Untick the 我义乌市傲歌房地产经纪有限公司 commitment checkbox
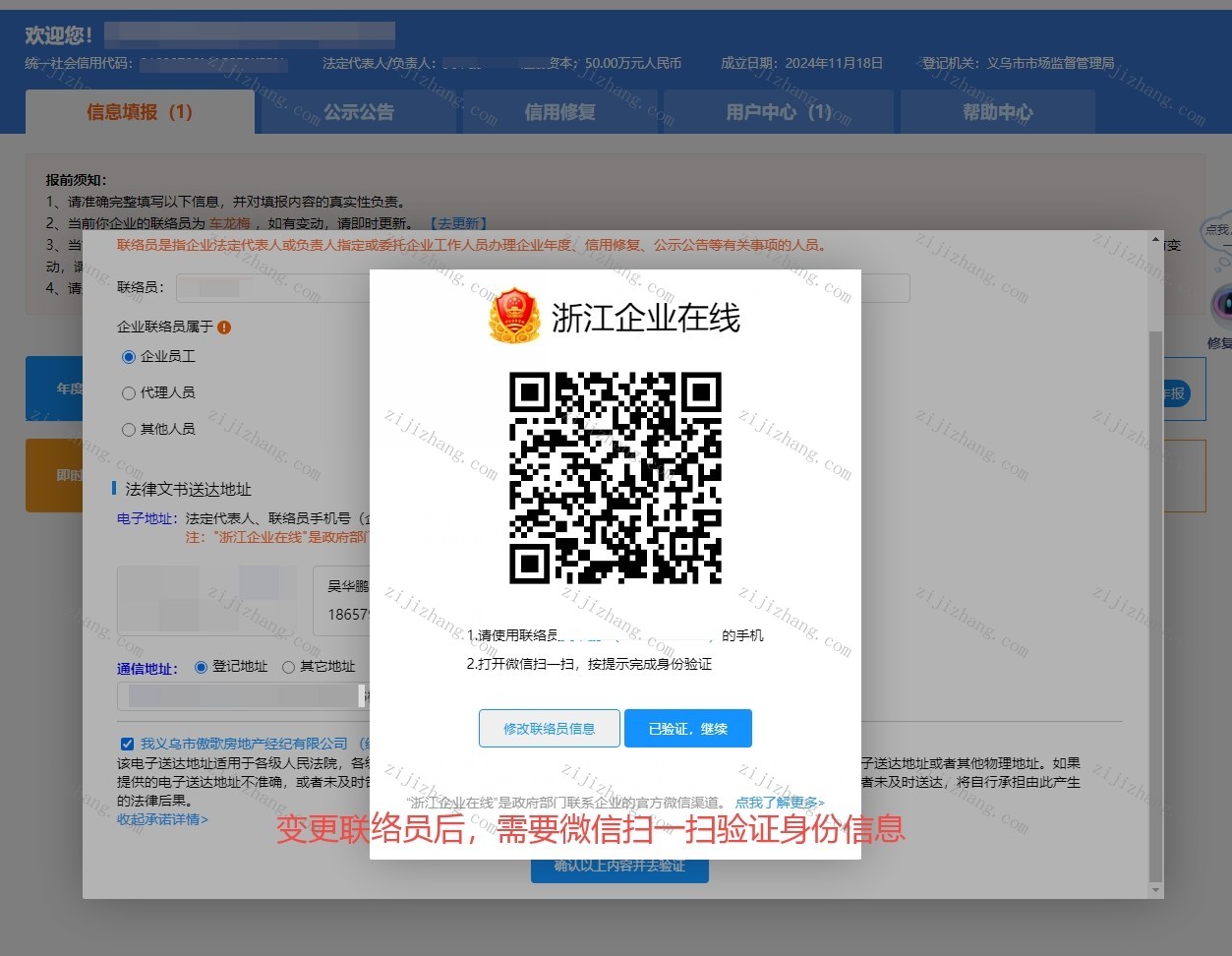 pos(127,745)
